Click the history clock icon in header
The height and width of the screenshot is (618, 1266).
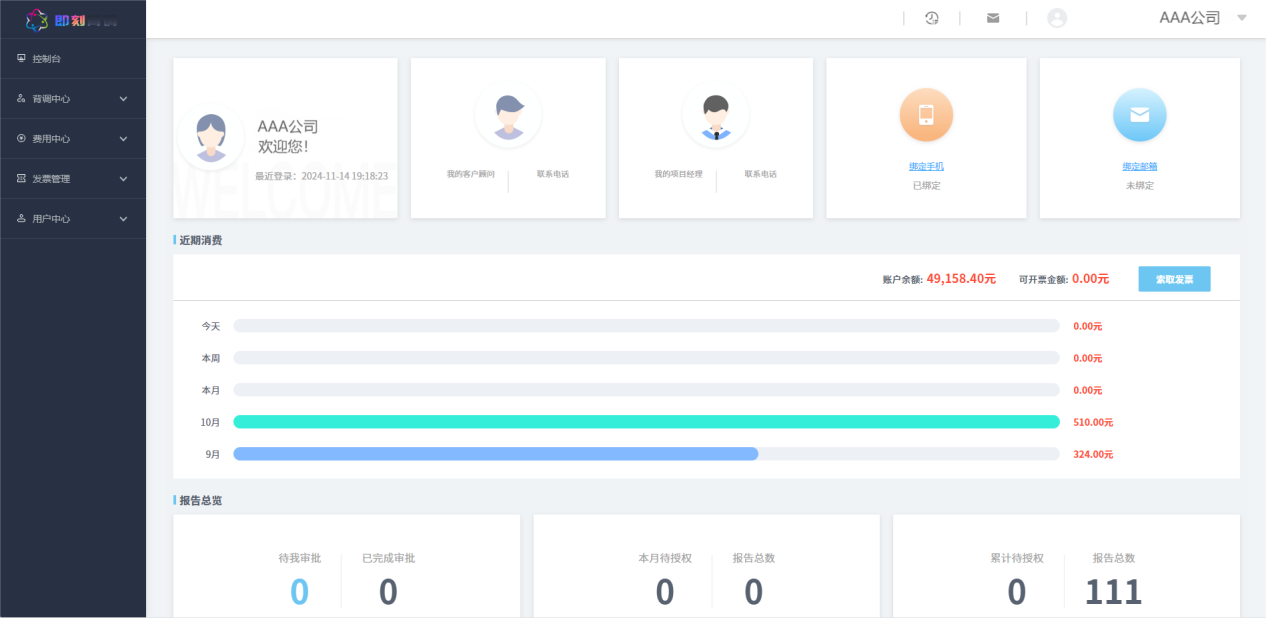click(x=931, y=18)
